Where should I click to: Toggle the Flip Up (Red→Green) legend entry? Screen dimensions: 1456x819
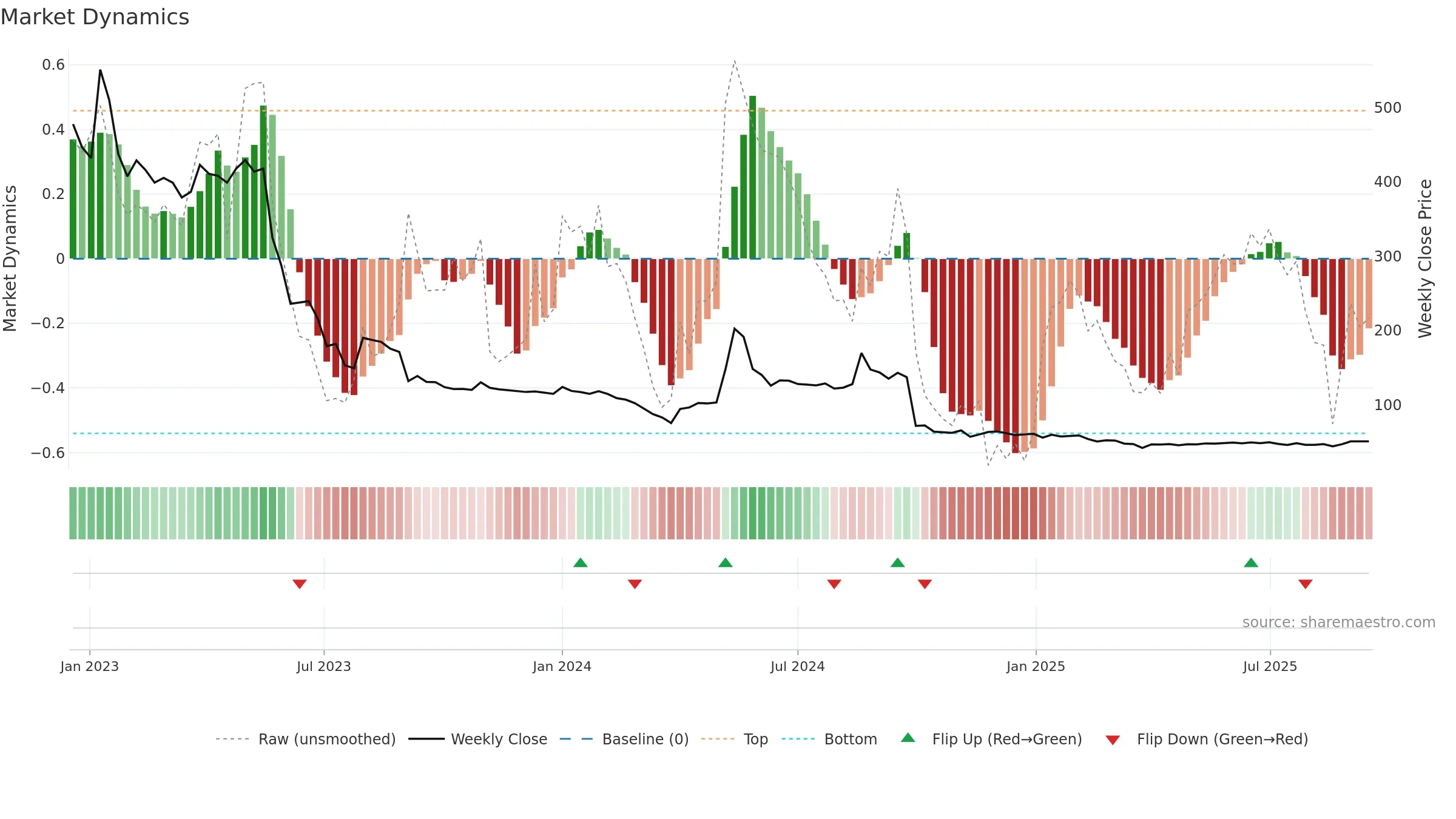(x=991, y=739)
